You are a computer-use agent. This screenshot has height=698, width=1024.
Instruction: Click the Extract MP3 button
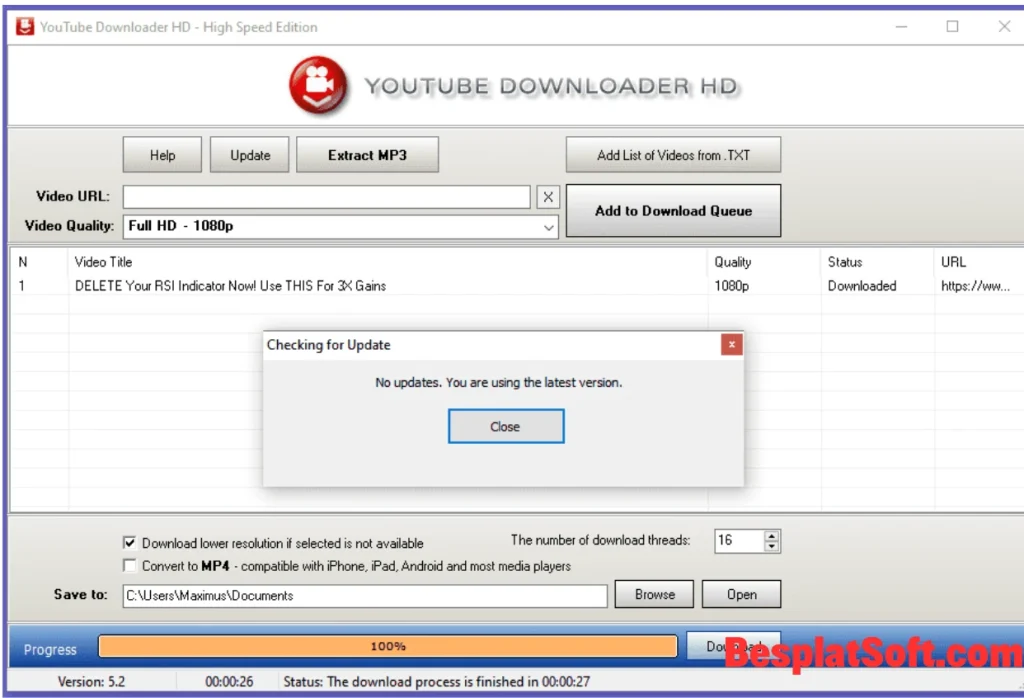367,154
